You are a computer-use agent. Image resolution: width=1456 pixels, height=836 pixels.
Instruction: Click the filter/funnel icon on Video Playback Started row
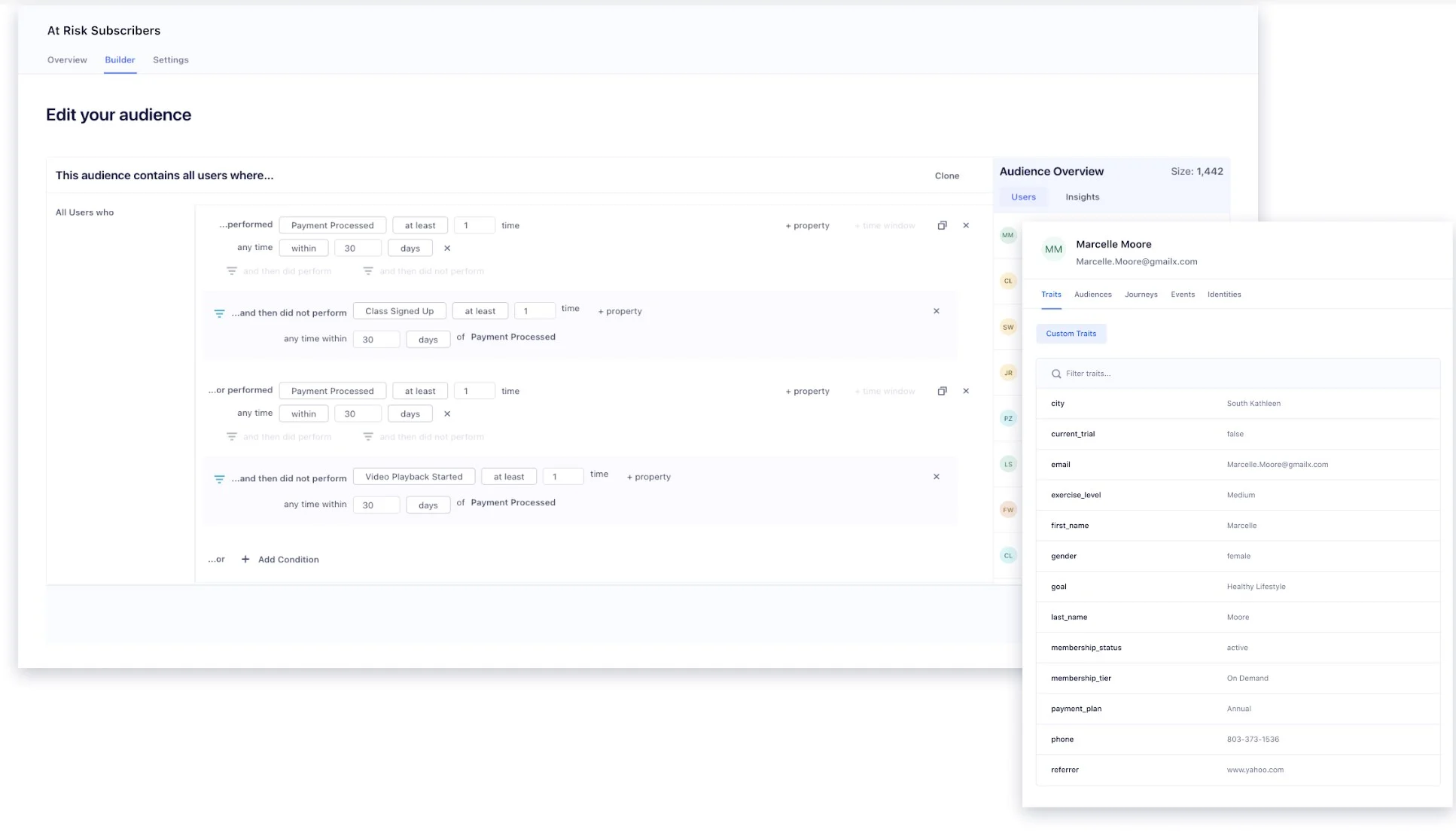click(219, 477)
